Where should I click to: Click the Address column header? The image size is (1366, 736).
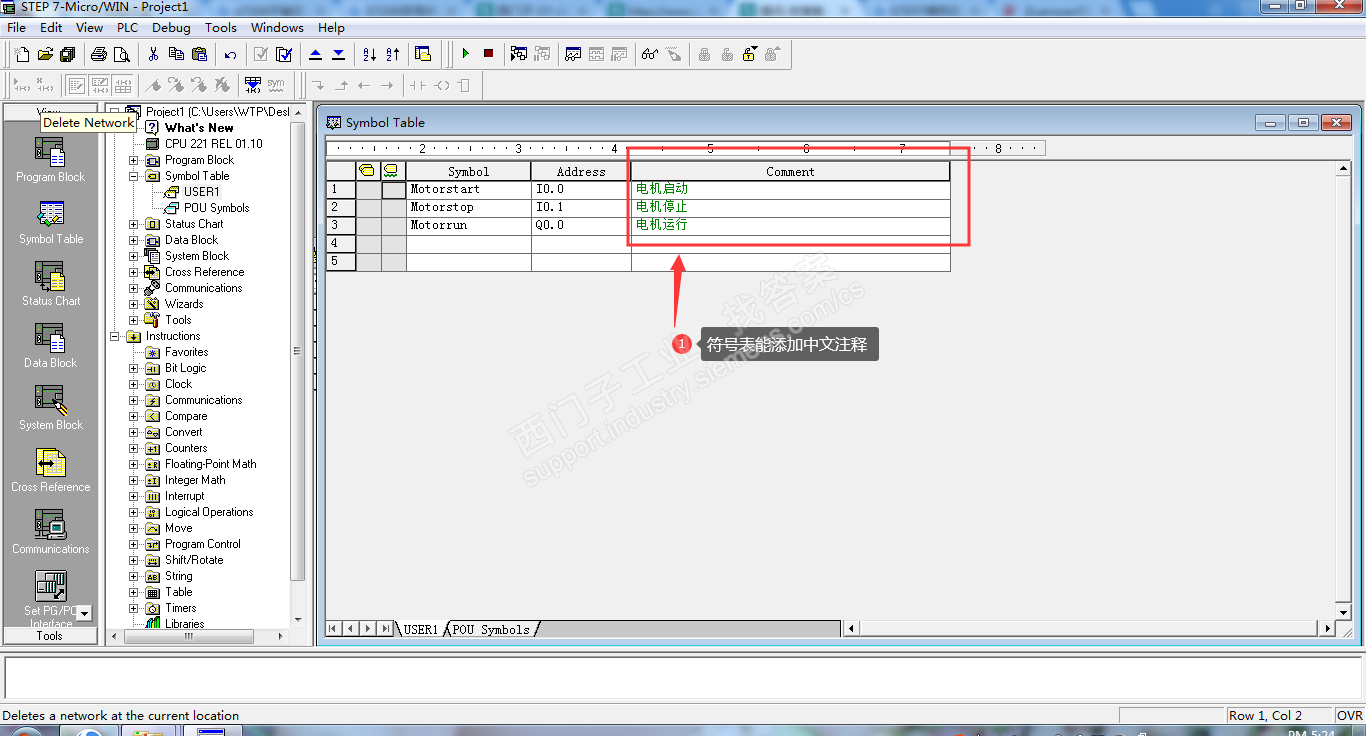coord(581,171)
